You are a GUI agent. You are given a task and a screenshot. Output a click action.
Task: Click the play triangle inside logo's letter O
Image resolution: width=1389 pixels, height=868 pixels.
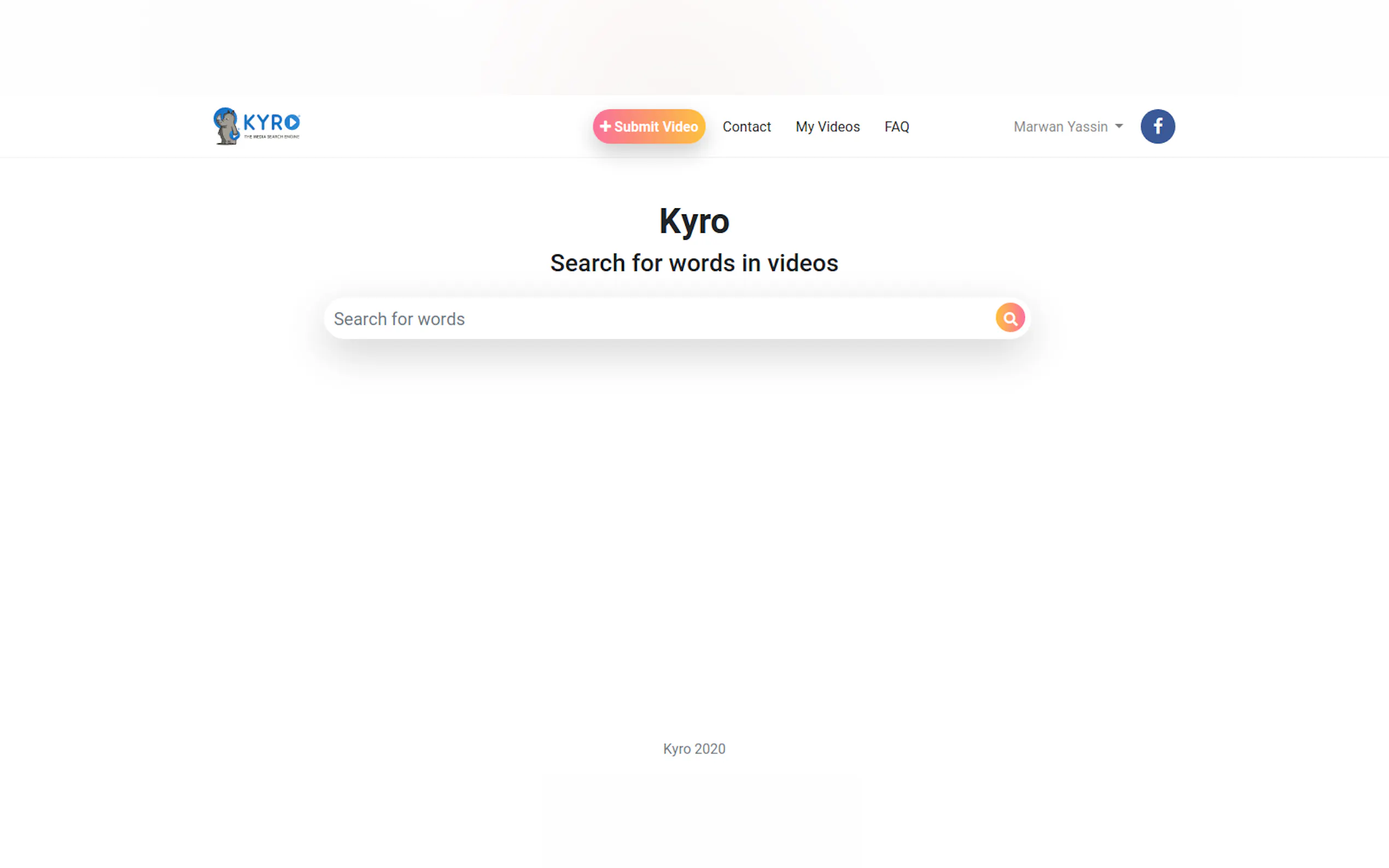pos(292,122)
